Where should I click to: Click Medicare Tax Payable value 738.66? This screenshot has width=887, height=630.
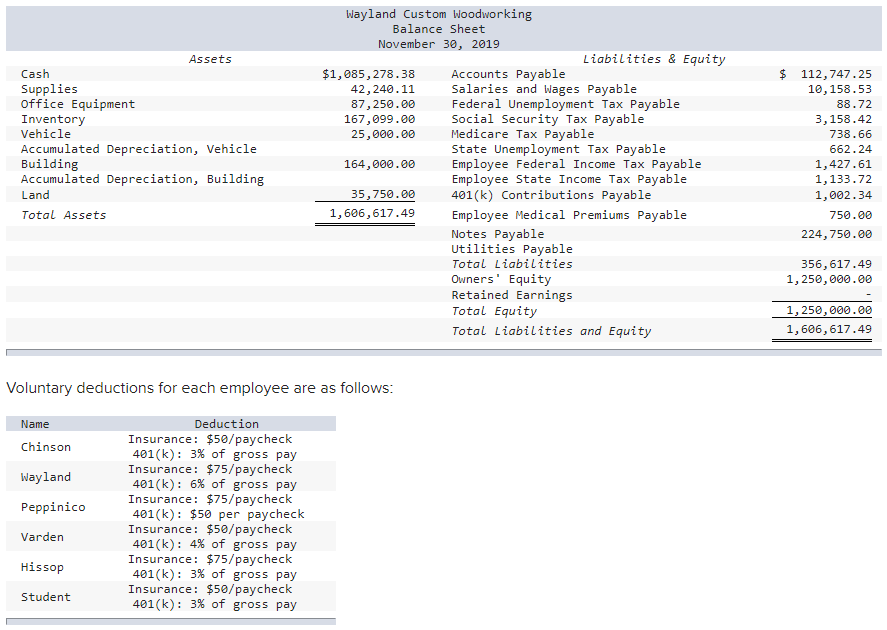click(851, 134)
